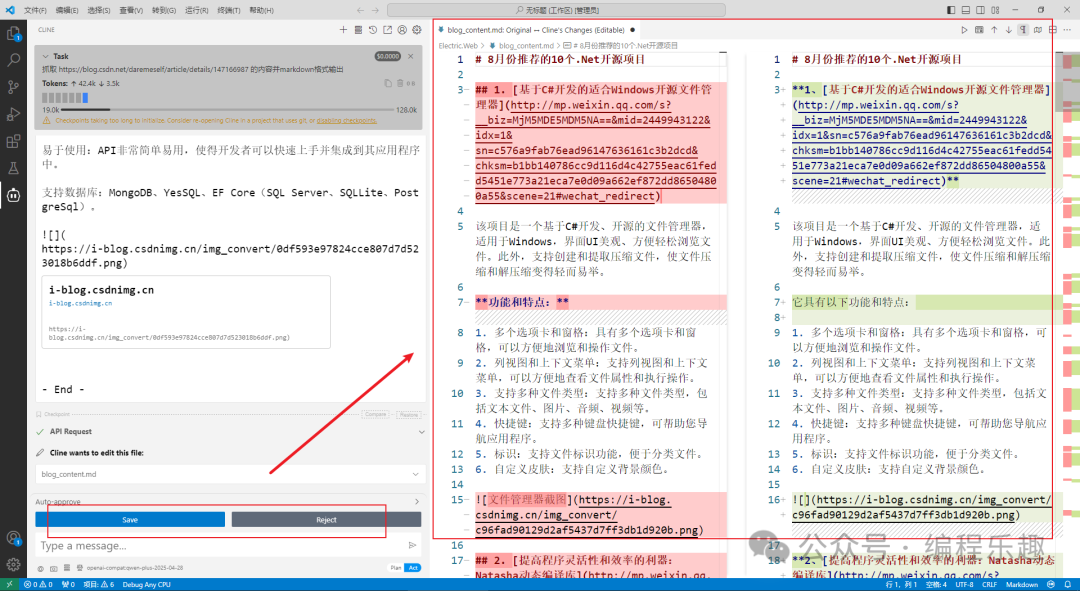Open the 文件(F) menu

pos(35,10)
